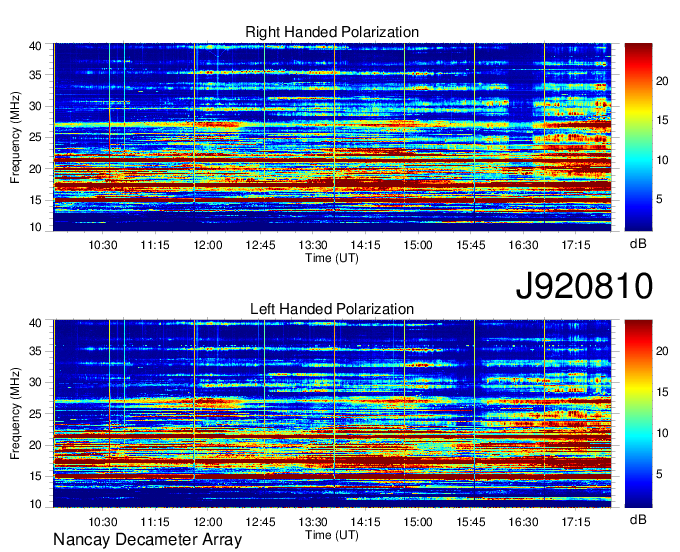Click the 15:00 tick of Right Handed plot

pyautogui.click(x=418, y=245)
